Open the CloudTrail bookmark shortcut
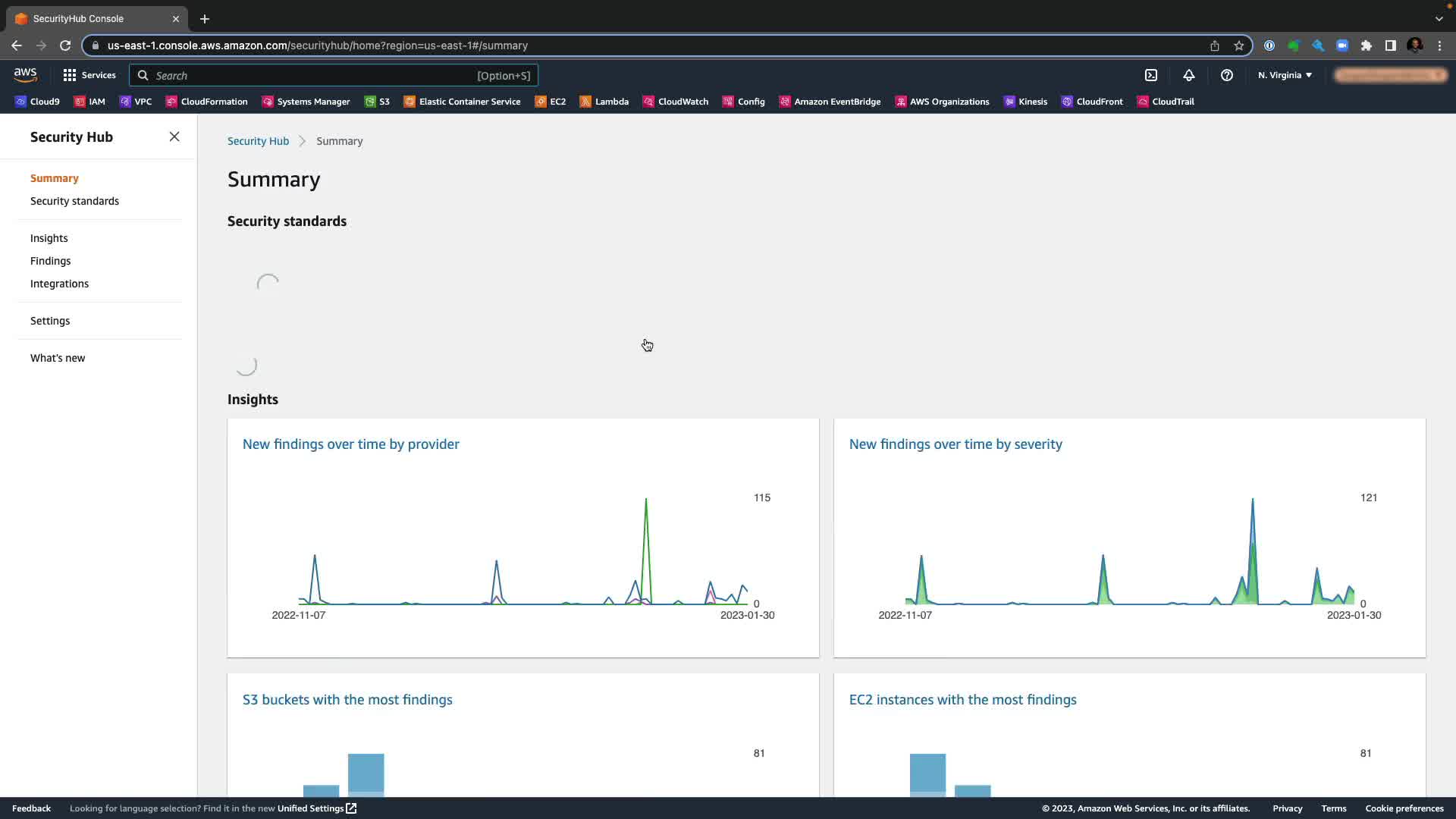Screen dimensions: 1456x819 [x=1166, y=102]
